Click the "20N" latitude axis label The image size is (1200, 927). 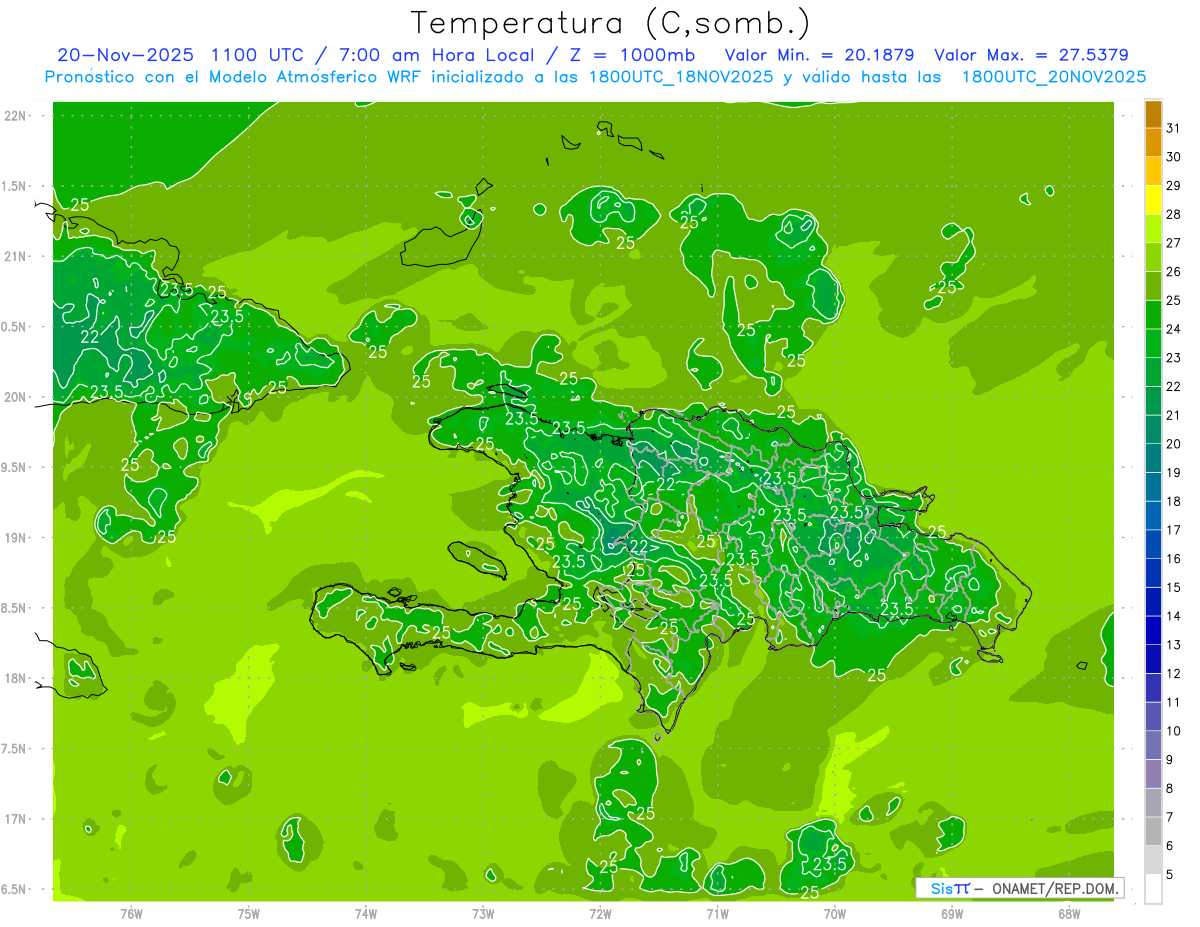click(x=16, y=398)
